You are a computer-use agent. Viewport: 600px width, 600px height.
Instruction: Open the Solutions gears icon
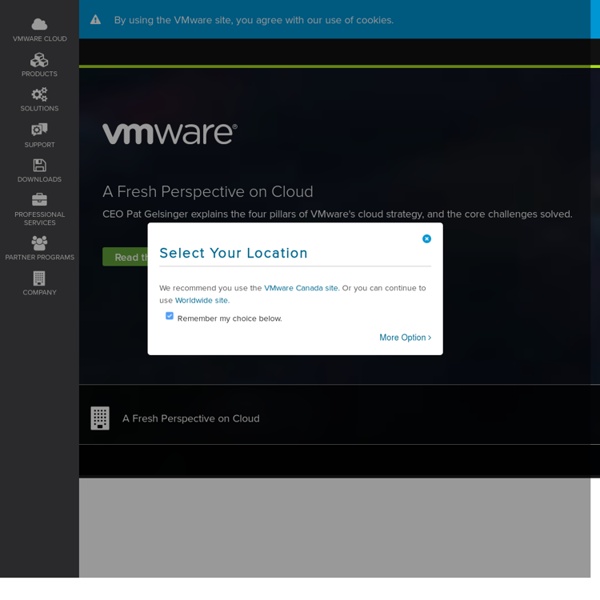(x=39, y=94)
